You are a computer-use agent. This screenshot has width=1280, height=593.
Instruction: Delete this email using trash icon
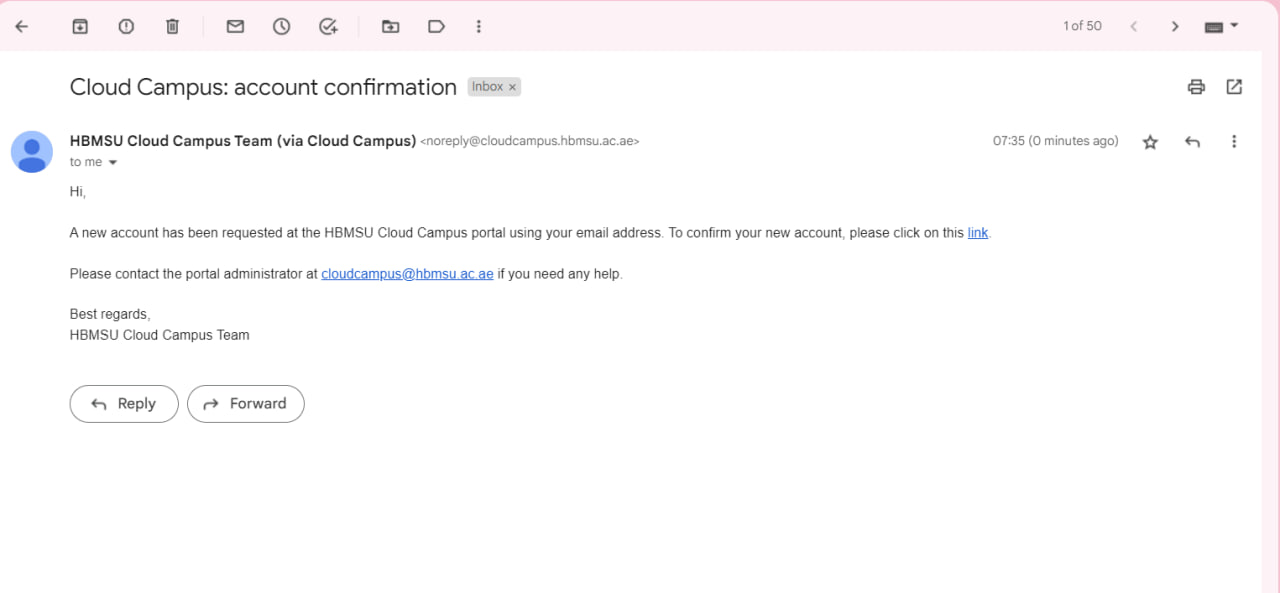[172, 27]
